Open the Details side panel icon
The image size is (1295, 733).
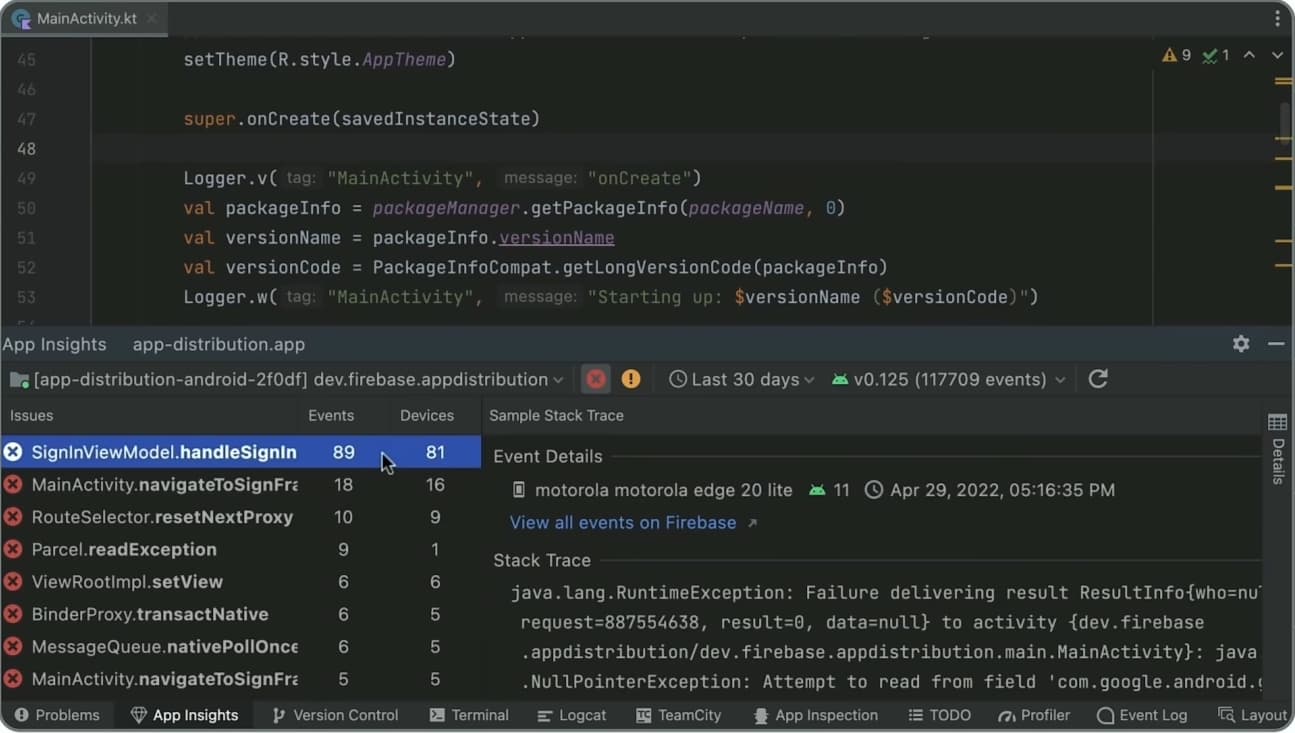coord(1277,422)
